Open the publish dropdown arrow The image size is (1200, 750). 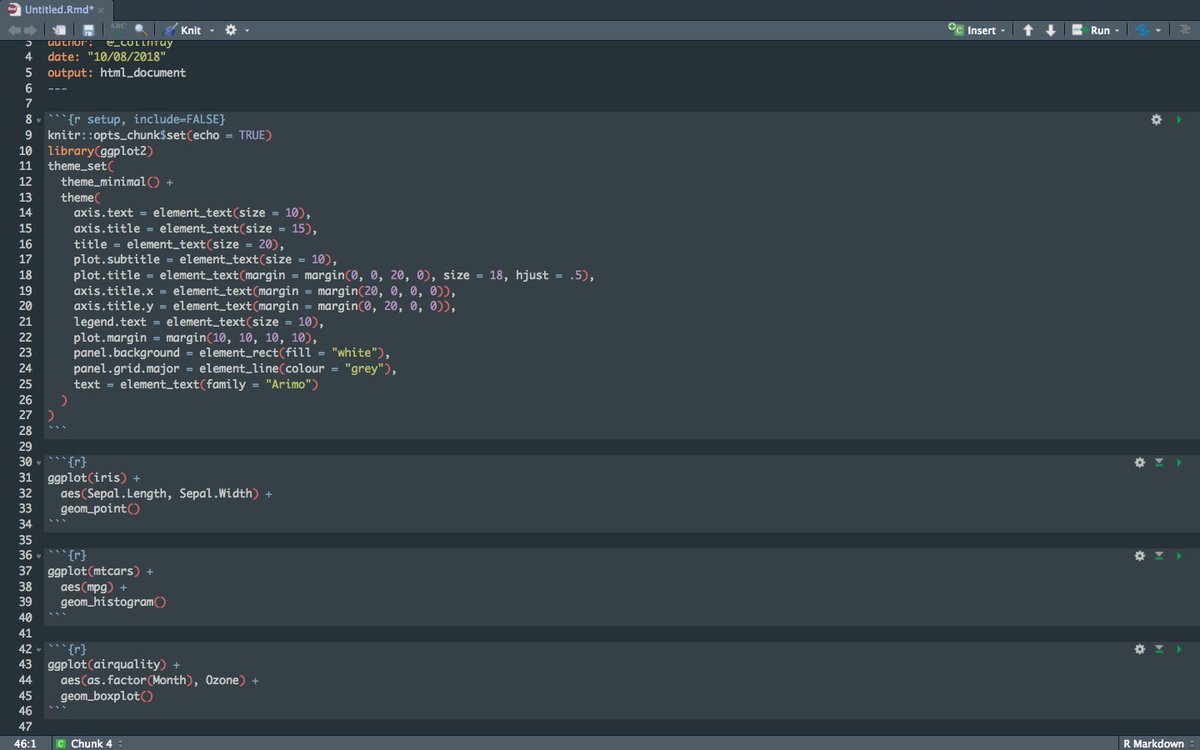click(1159, 30)
